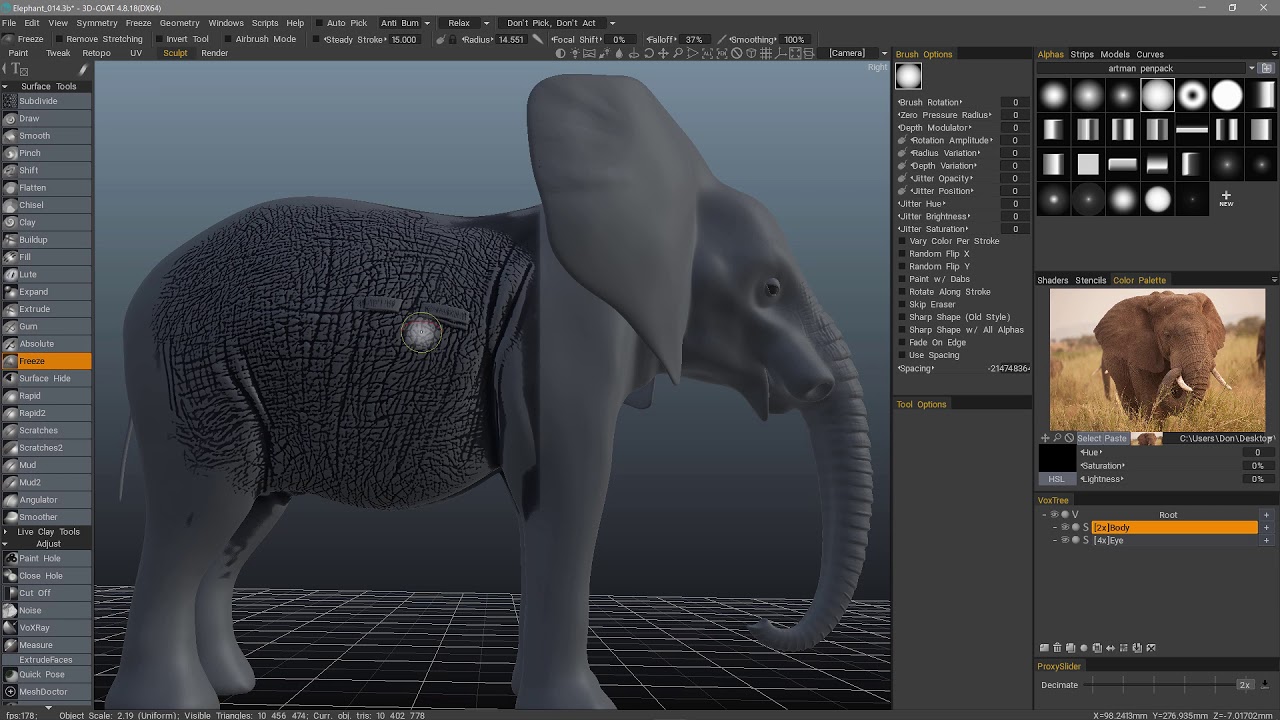Image resolution: width=1280 pixels, height=720 pixels.
Task: Collapse the Adjust tools section
Action: click(x=5, y=544)
